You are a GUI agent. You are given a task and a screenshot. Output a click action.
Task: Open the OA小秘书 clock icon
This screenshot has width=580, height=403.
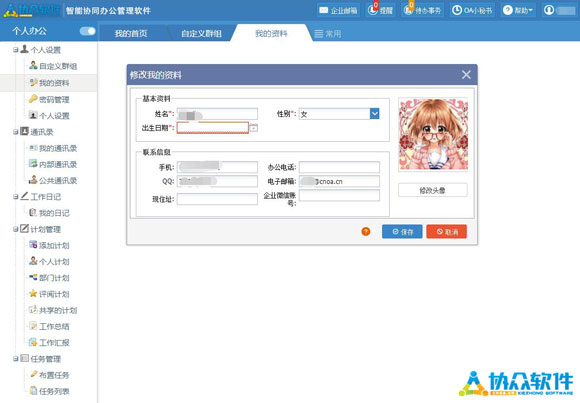[457, 10]
